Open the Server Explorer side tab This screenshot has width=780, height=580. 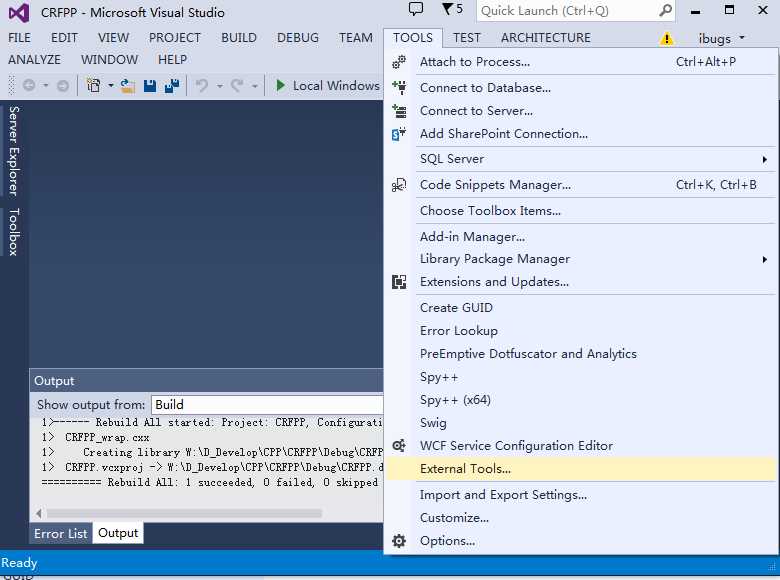[x=14, y=151]
